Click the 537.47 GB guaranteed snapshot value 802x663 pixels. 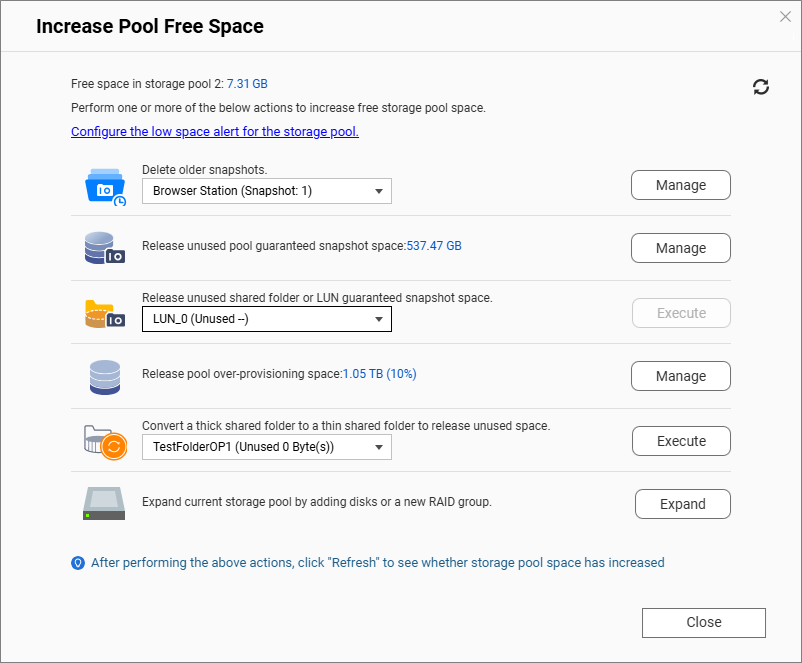click(434, 246)
